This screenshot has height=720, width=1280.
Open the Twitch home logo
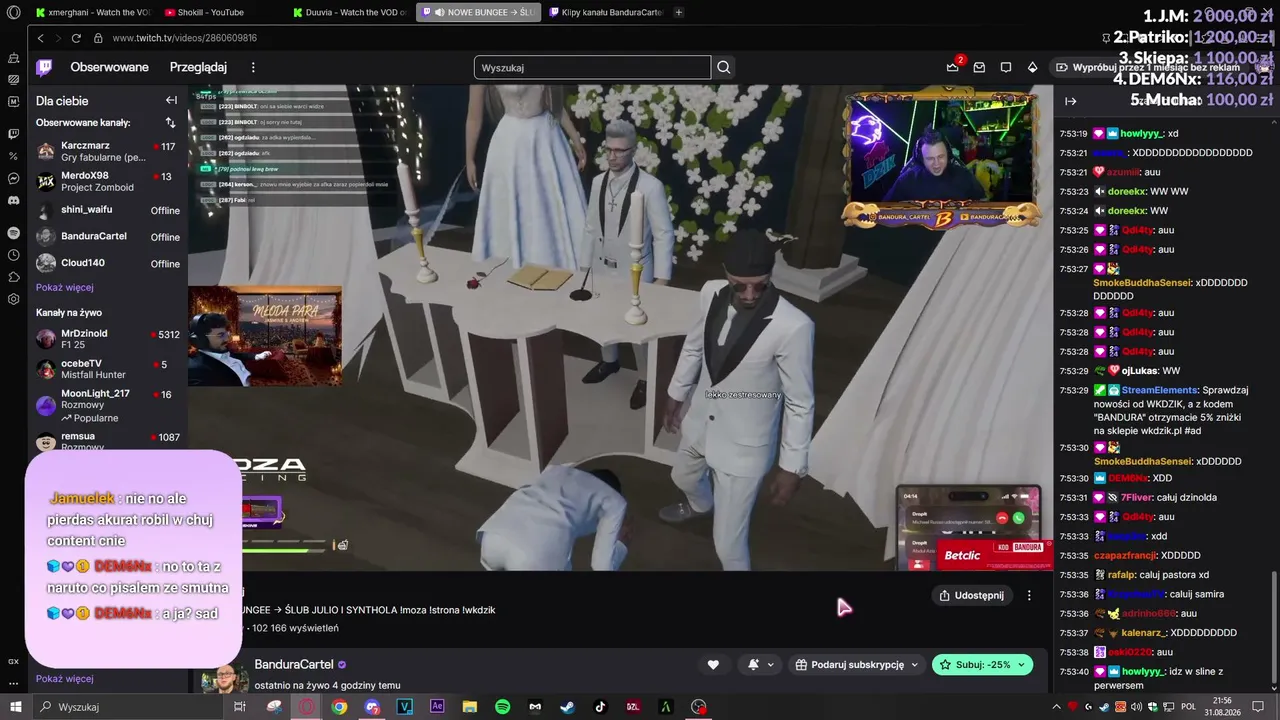click(45, 67)
